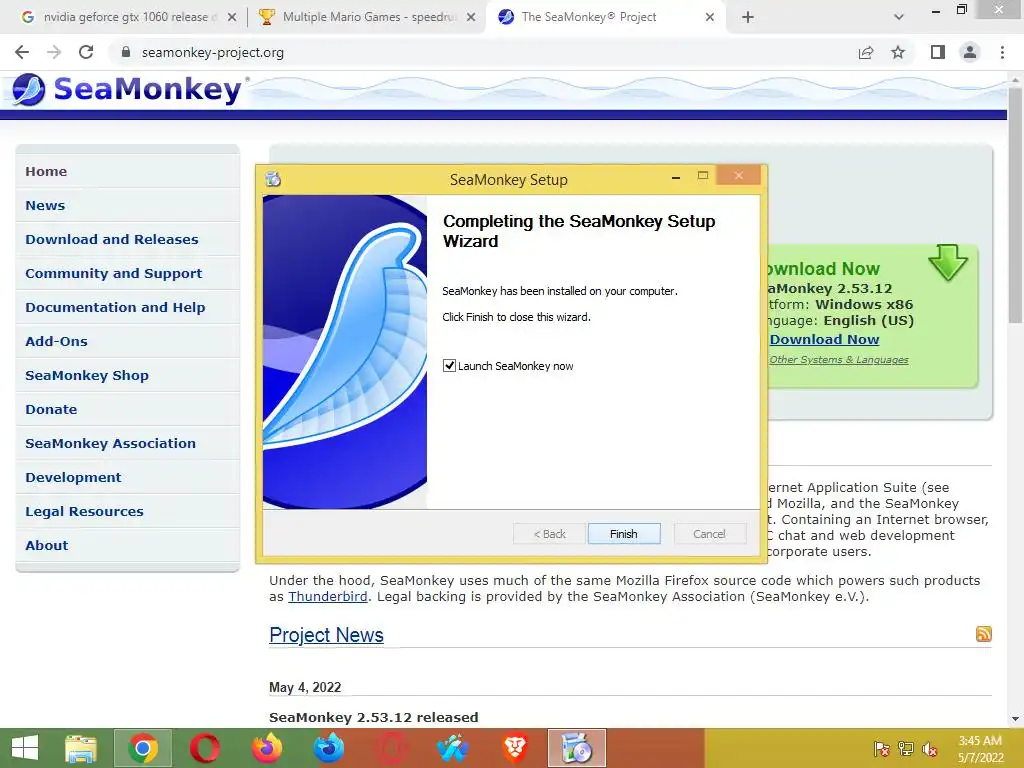This screenshot has width=1024, height=768.
Task: Click the page vertical scrollbar thumb
Action: [1015, 204]
